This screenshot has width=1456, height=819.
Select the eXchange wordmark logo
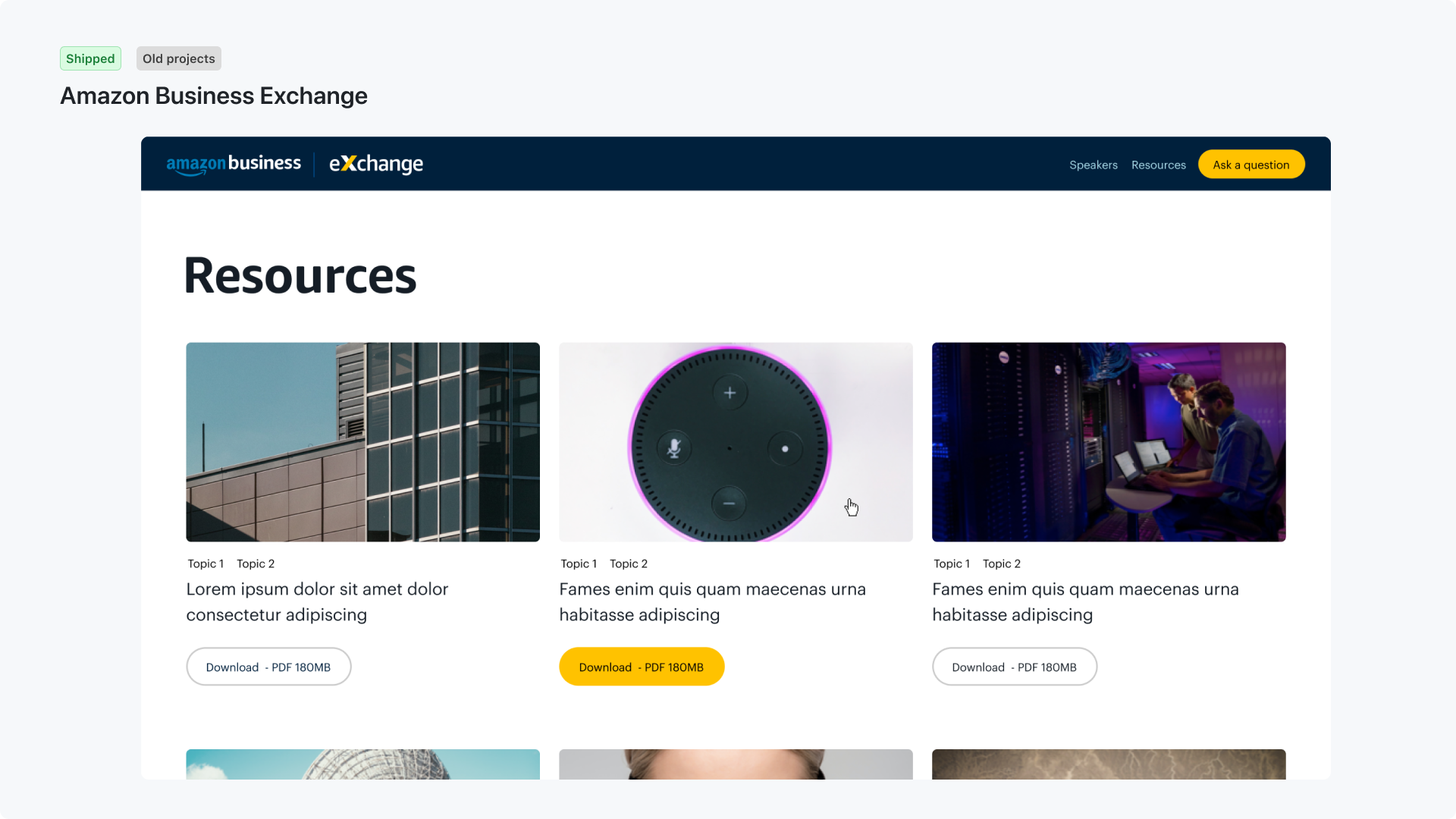coord(375,164)
